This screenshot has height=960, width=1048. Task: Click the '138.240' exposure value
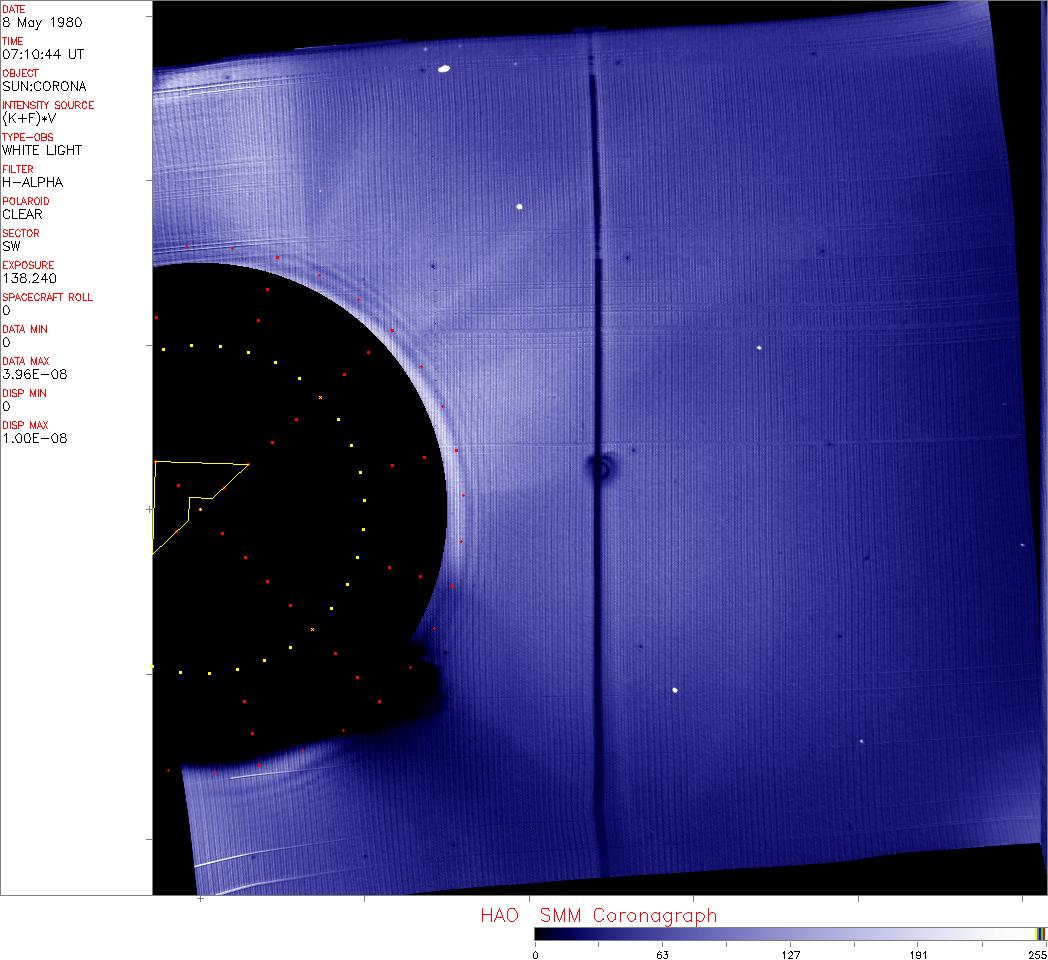coord(28,278)
